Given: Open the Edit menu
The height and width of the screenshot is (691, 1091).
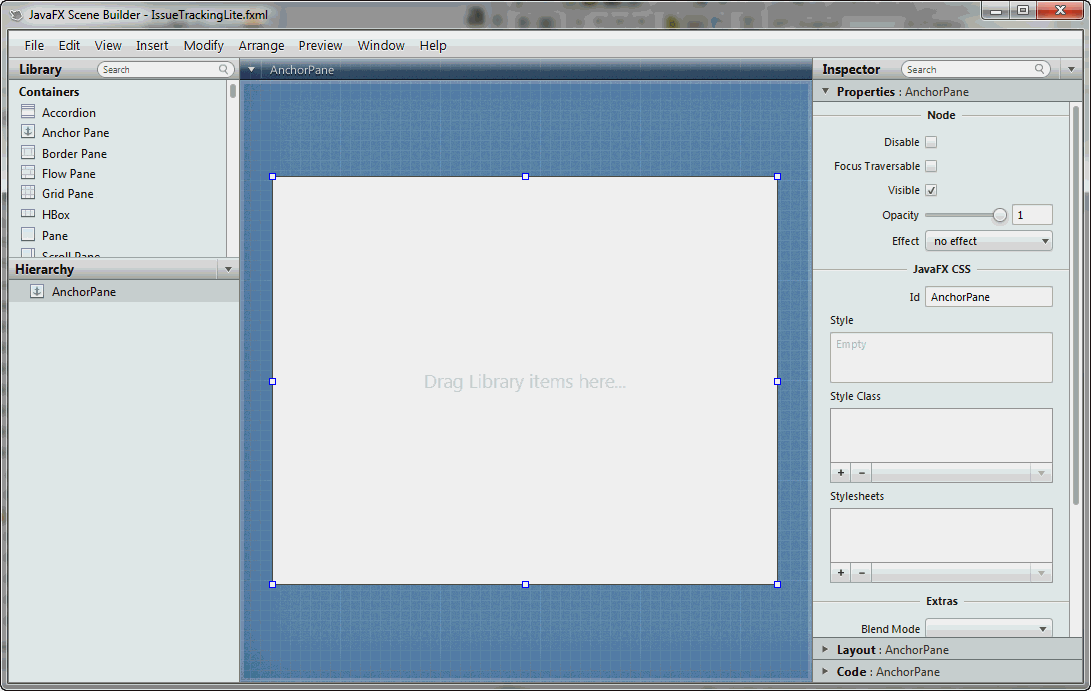Looking at the screenshot, I should (69, 45).
